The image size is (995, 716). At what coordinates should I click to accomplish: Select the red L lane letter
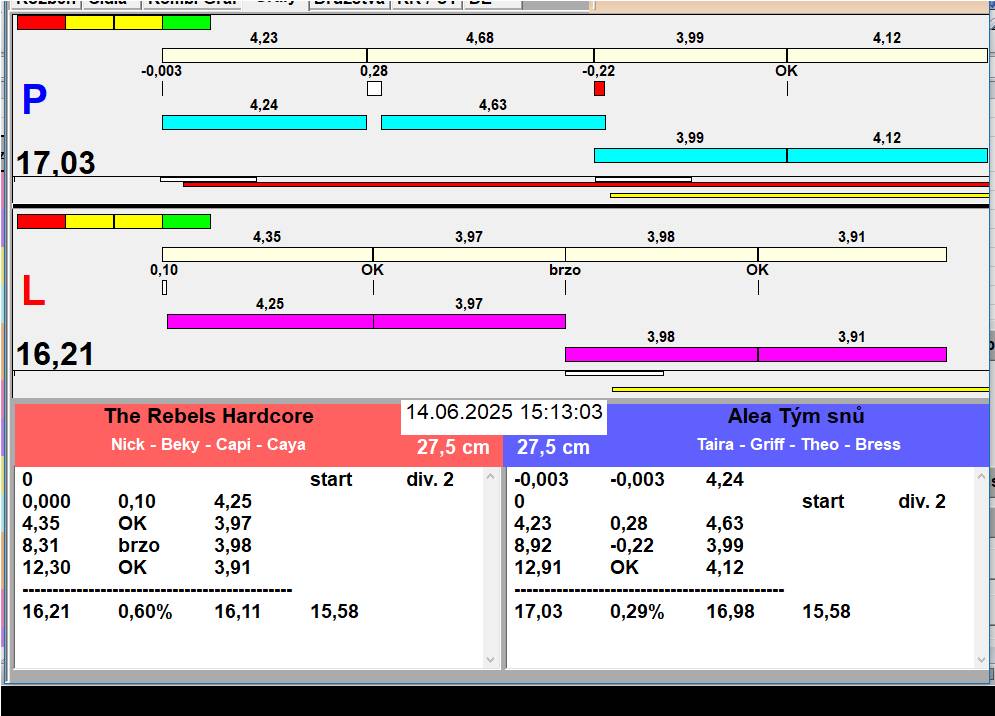(x=33, y=292)
